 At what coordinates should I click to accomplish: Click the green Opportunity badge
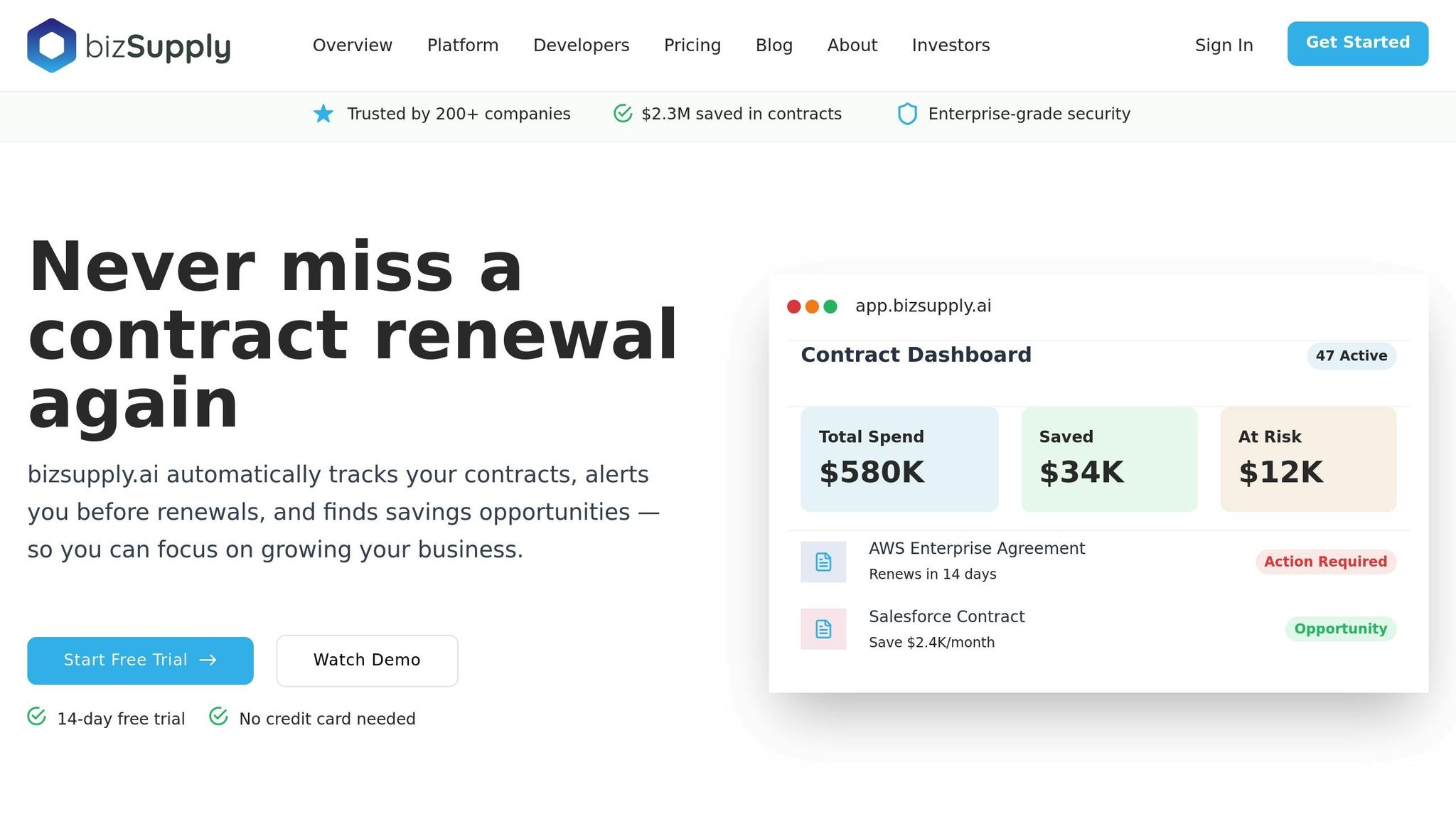coord(1340,629)
